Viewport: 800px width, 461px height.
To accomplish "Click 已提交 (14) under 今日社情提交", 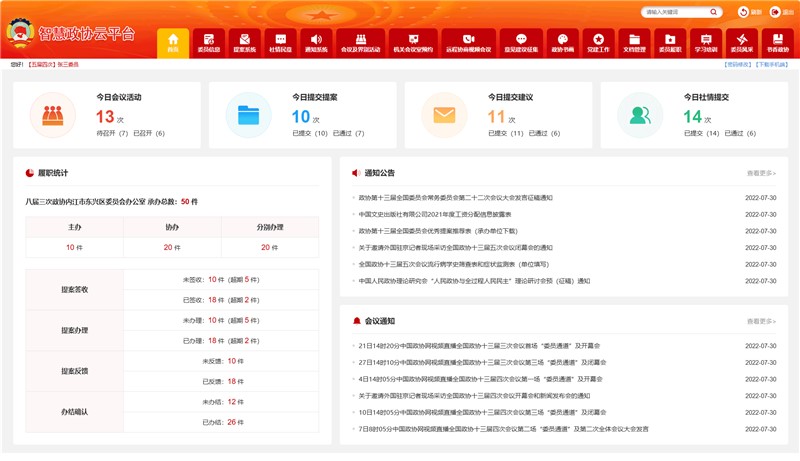I will 702,133.
